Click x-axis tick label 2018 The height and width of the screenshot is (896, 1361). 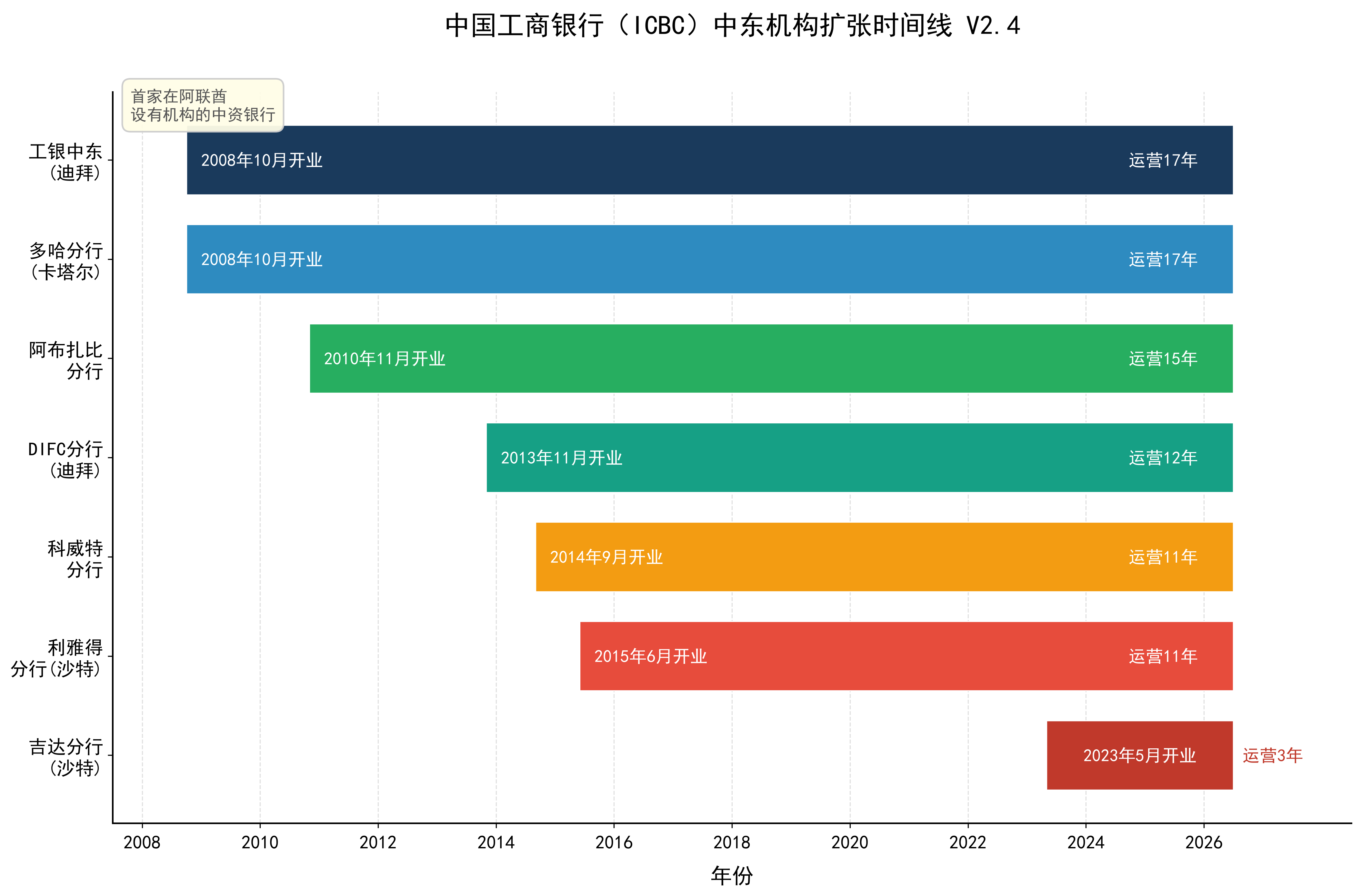coord(732,843)
